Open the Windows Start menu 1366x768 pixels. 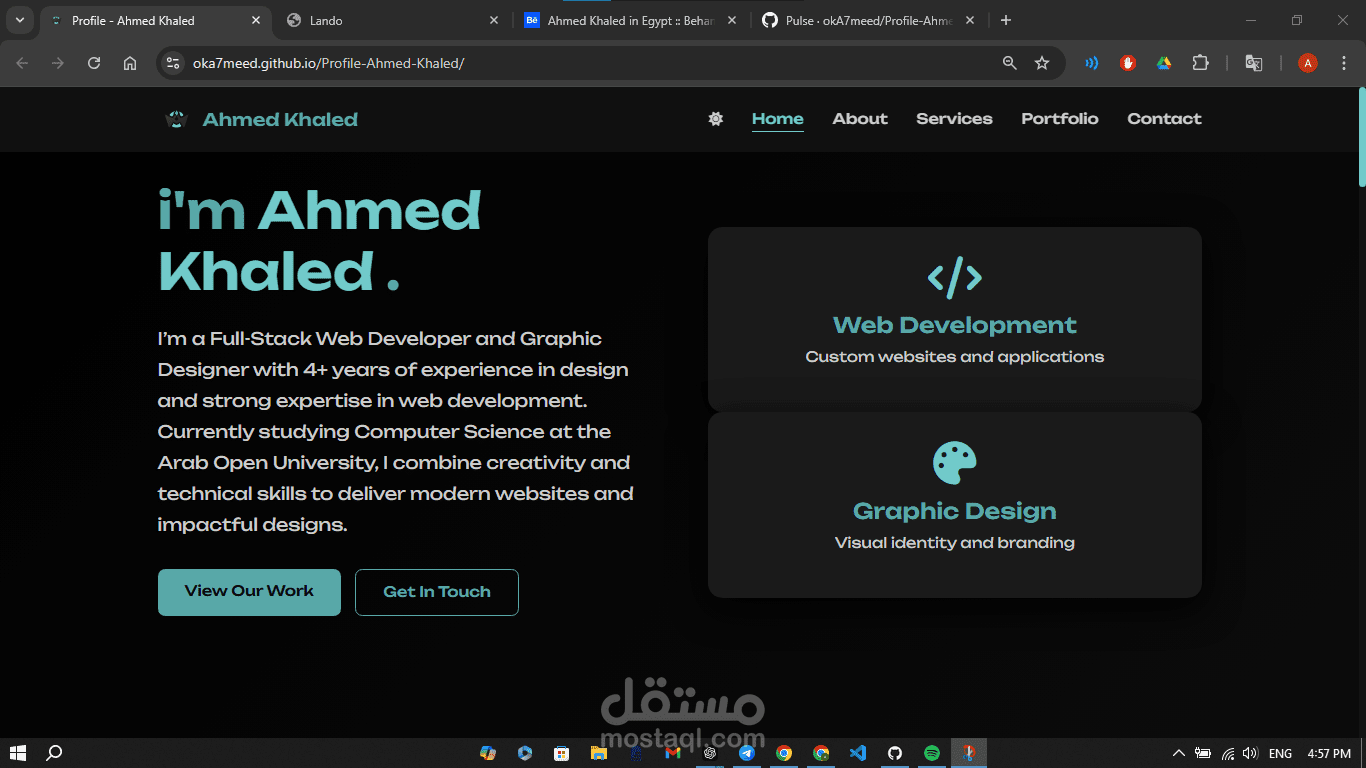17,753
